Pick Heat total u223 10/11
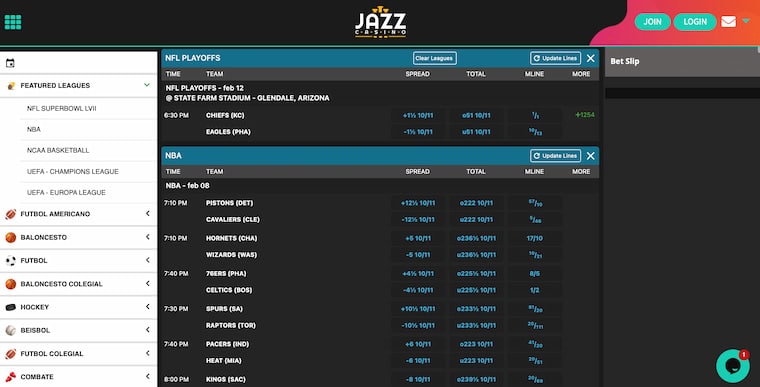 pos(476,361)
